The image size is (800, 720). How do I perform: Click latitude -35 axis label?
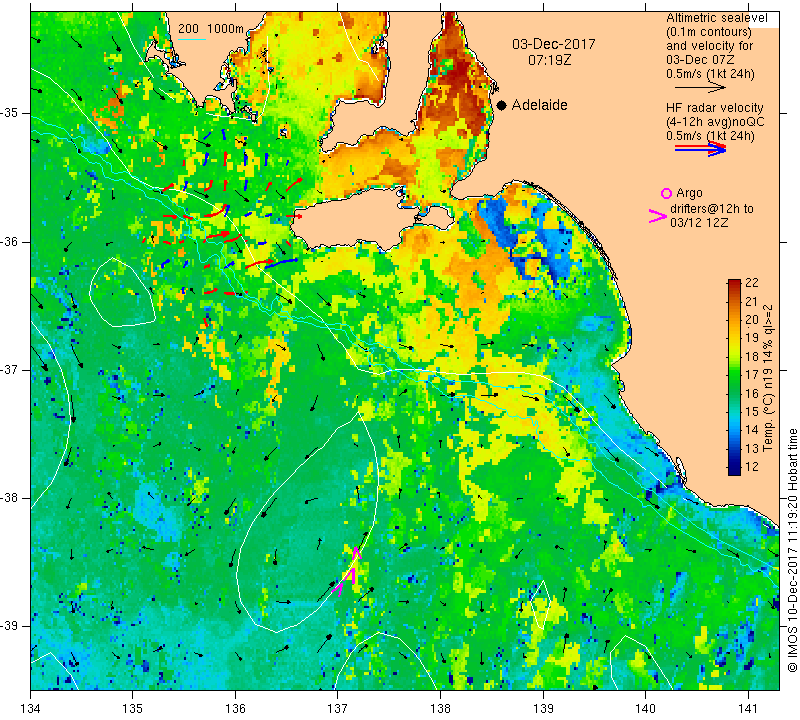pyautogui.click(x=11, y=113)
